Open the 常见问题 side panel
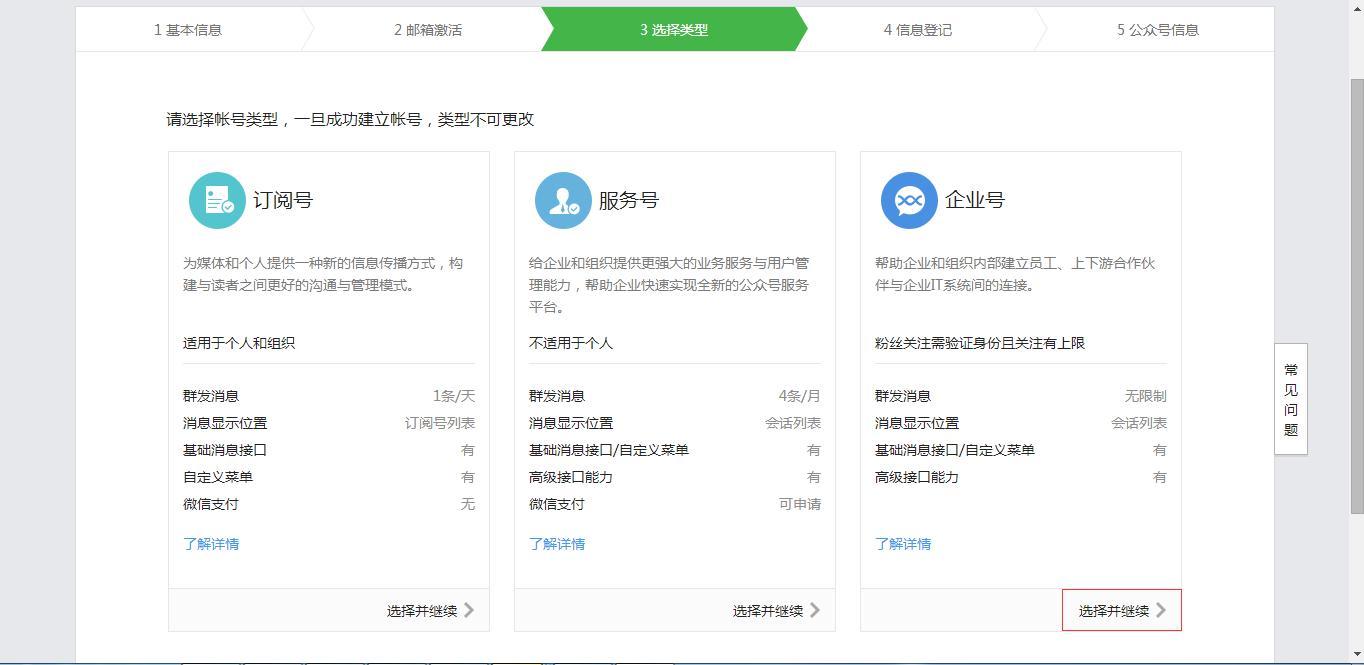The image size is (1364, 665). (x=1291, y=399)
